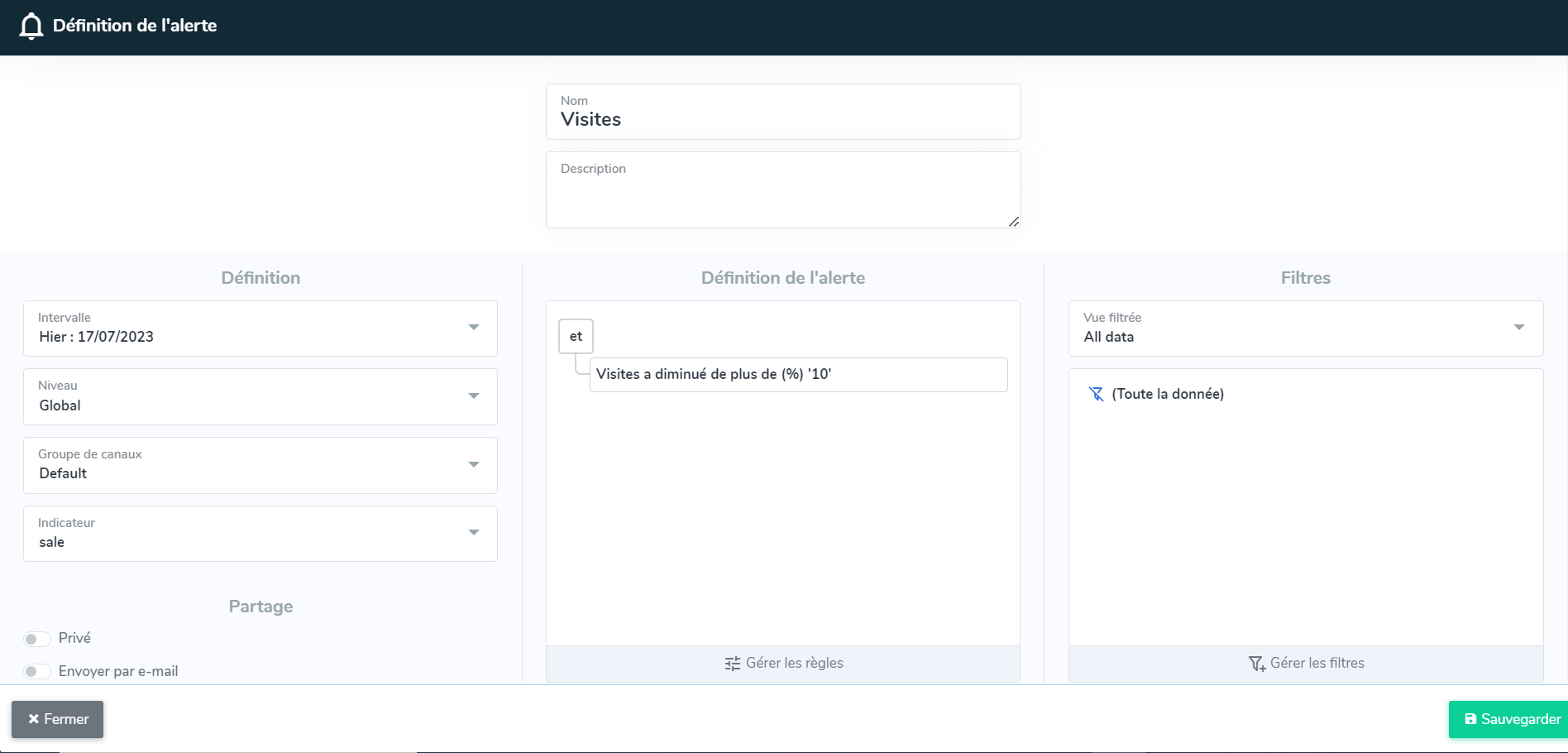Image resolution: width=1568 pixels, height=753 pixels.
Task: Click the Gérer les filtres button
Action: point(1306,664)
